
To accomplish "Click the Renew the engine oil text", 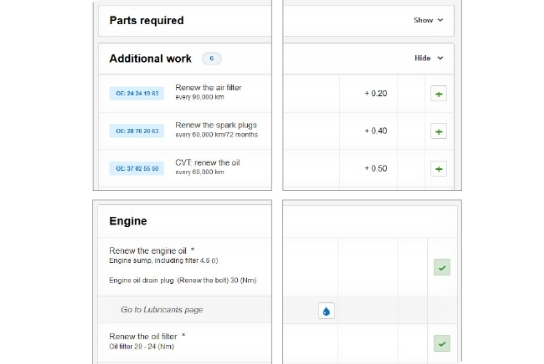I will pos(148,251).
